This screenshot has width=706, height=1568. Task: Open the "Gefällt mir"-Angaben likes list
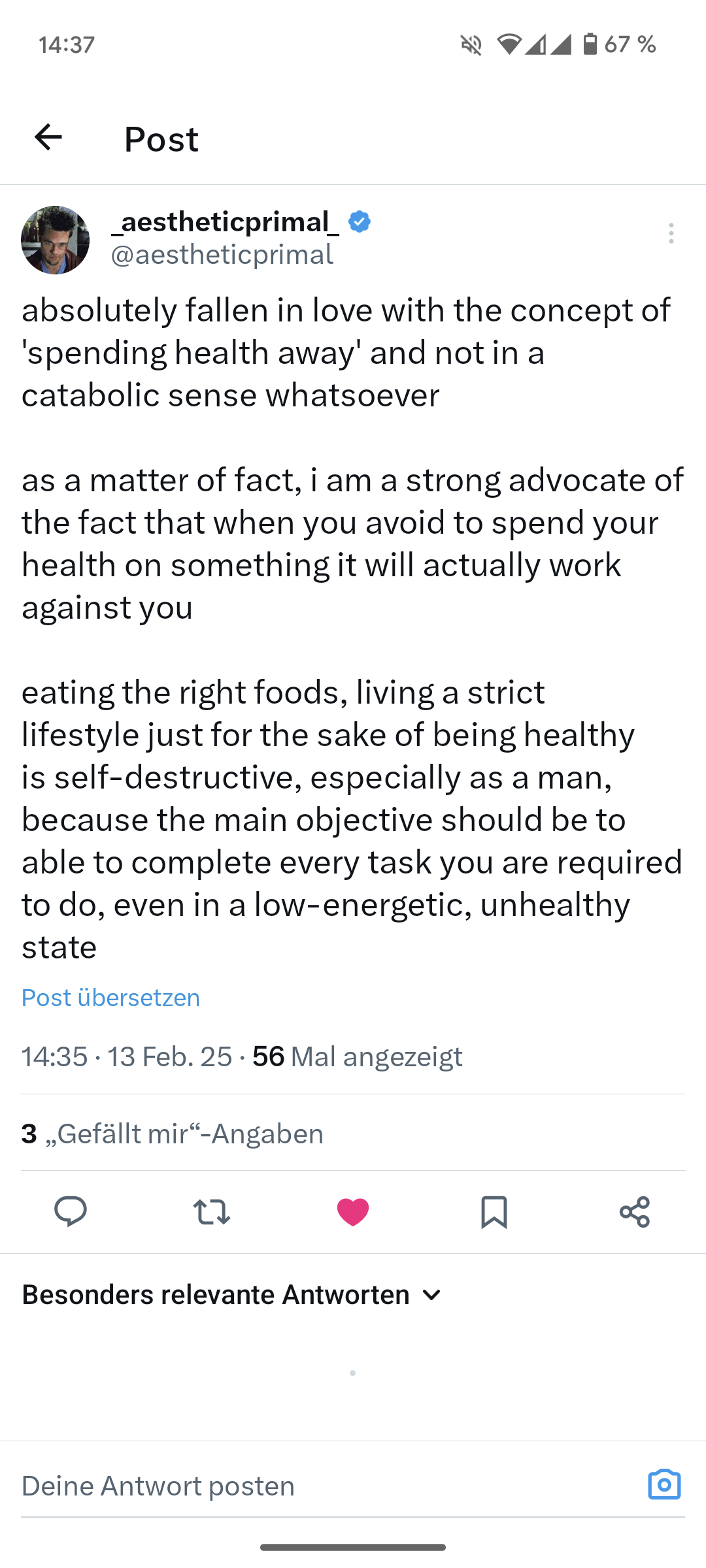coord(173,1134)
